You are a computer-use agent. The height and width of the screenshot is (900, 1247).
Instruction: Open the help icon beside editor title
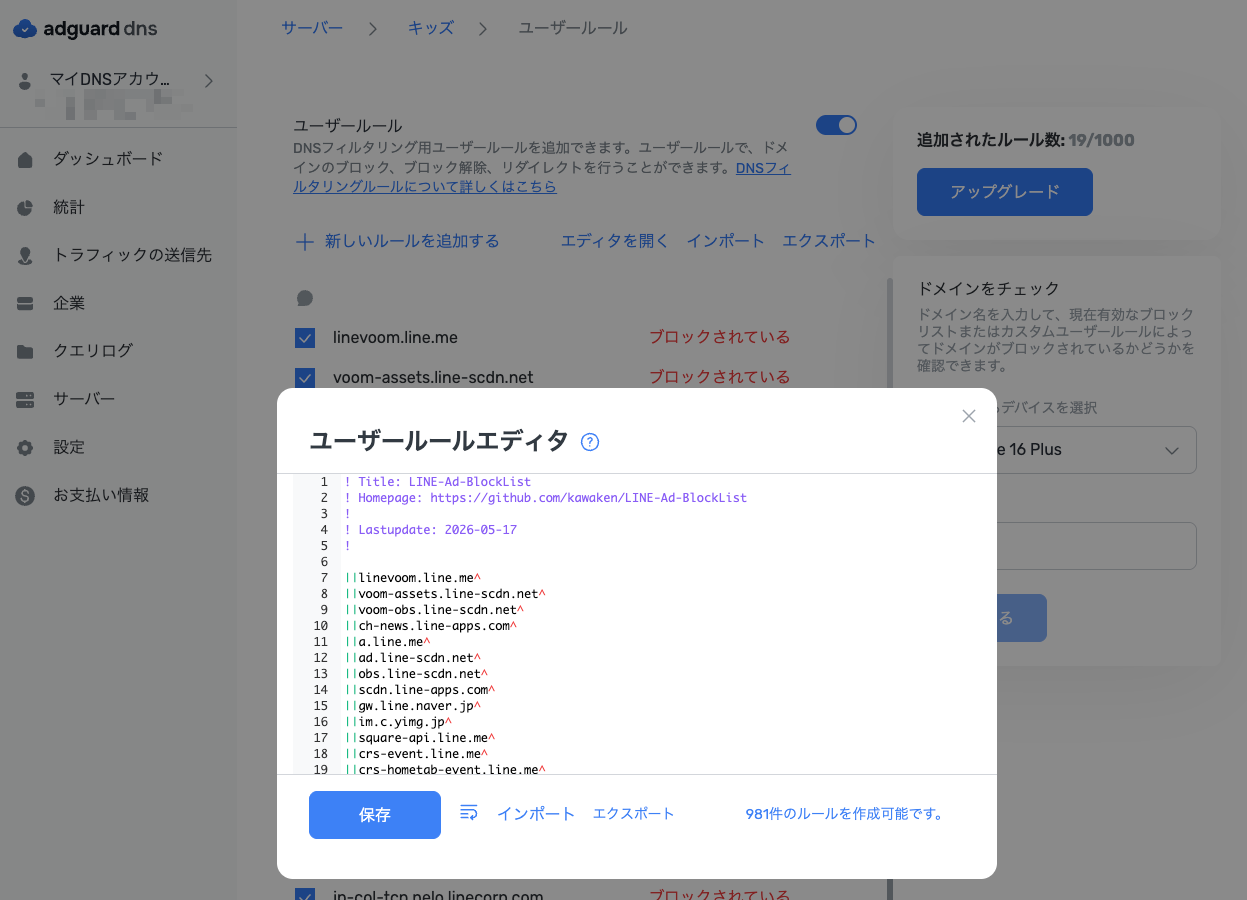coord(590,442)
